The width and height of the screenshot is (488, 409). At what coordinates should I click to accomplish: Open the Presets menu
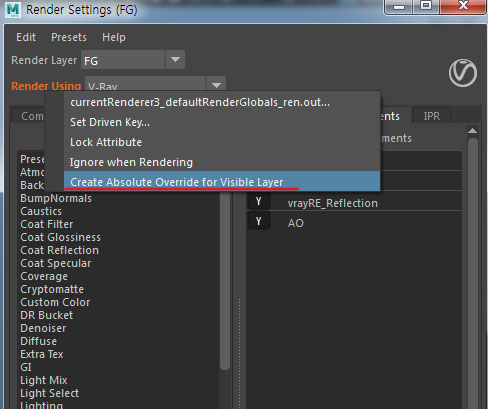pyautogui.click(x=69, y=37)
